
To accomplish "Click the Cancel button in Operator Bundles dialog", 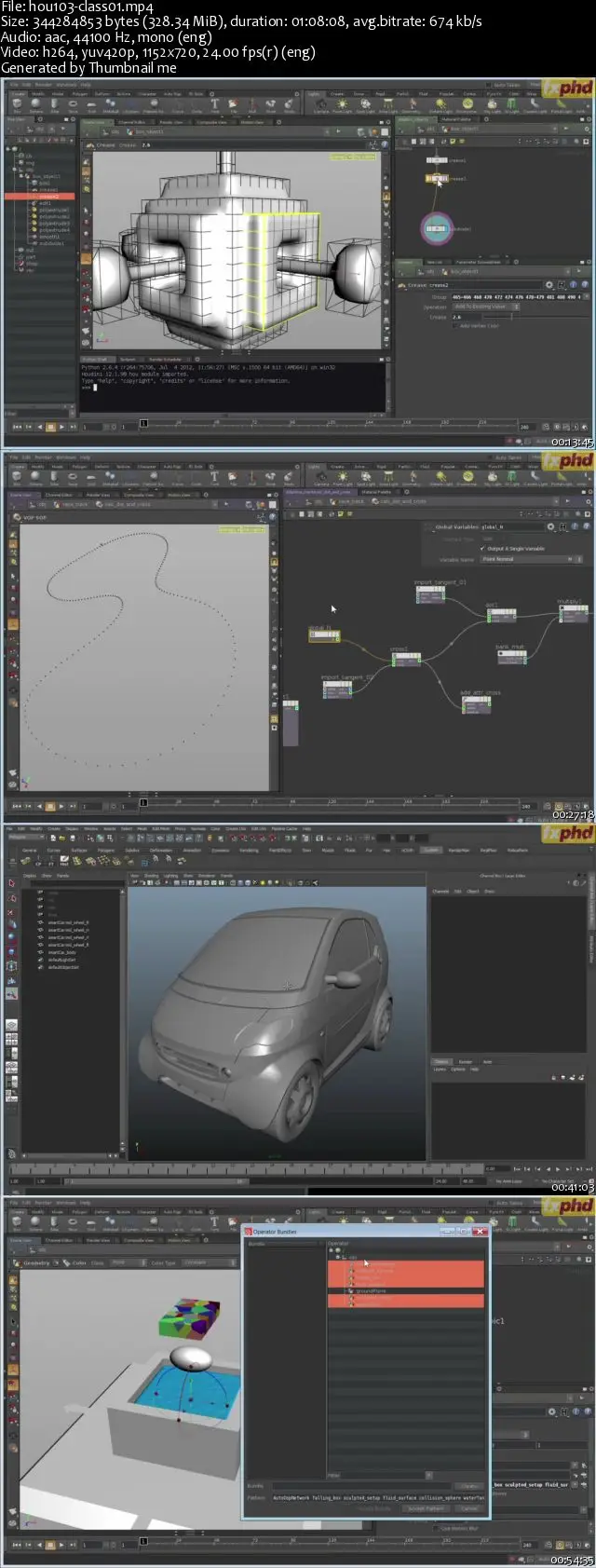I will click(x=469, y=1508).
